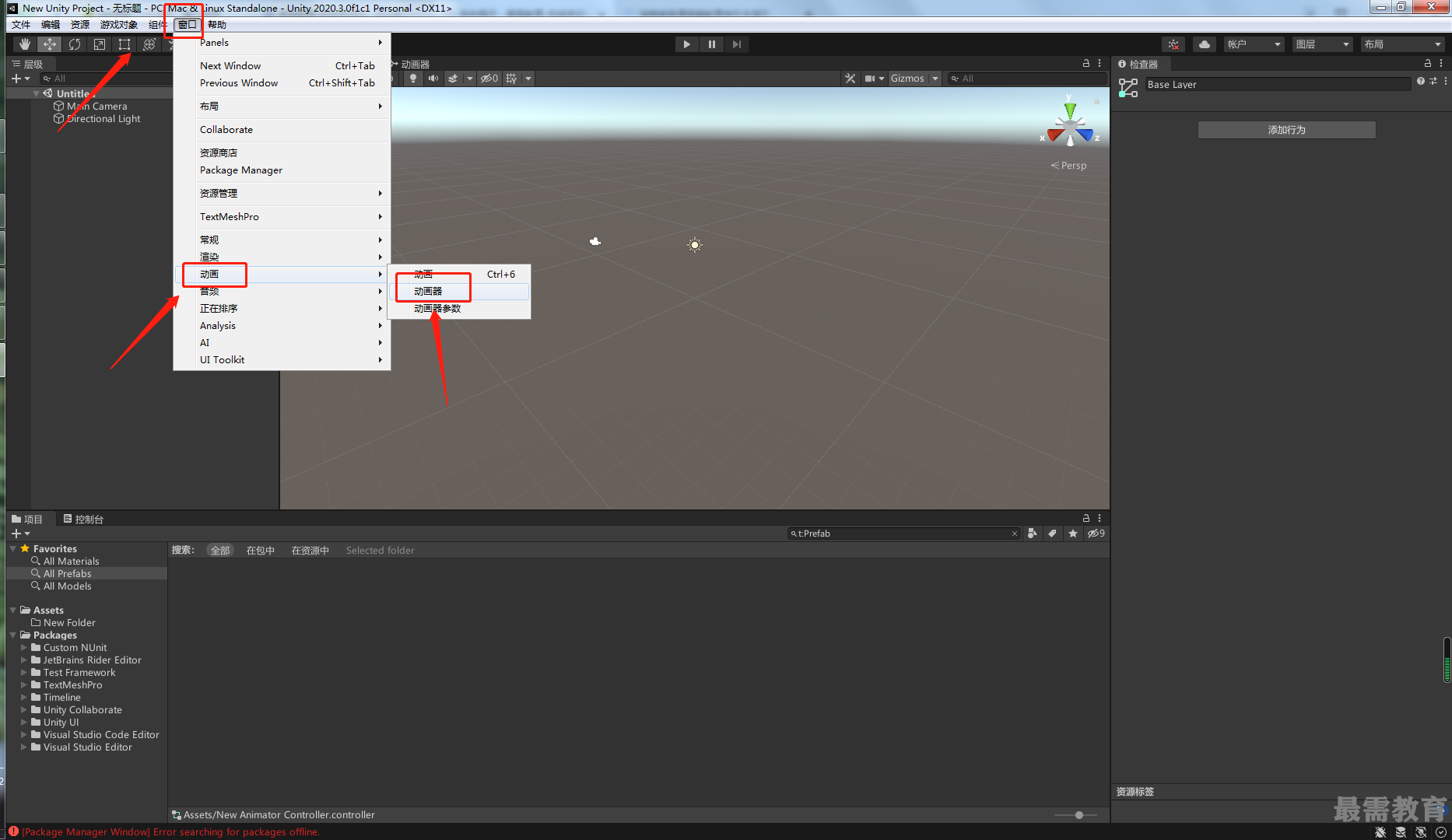Select 动画器参数 submenu item

[460, 309]
